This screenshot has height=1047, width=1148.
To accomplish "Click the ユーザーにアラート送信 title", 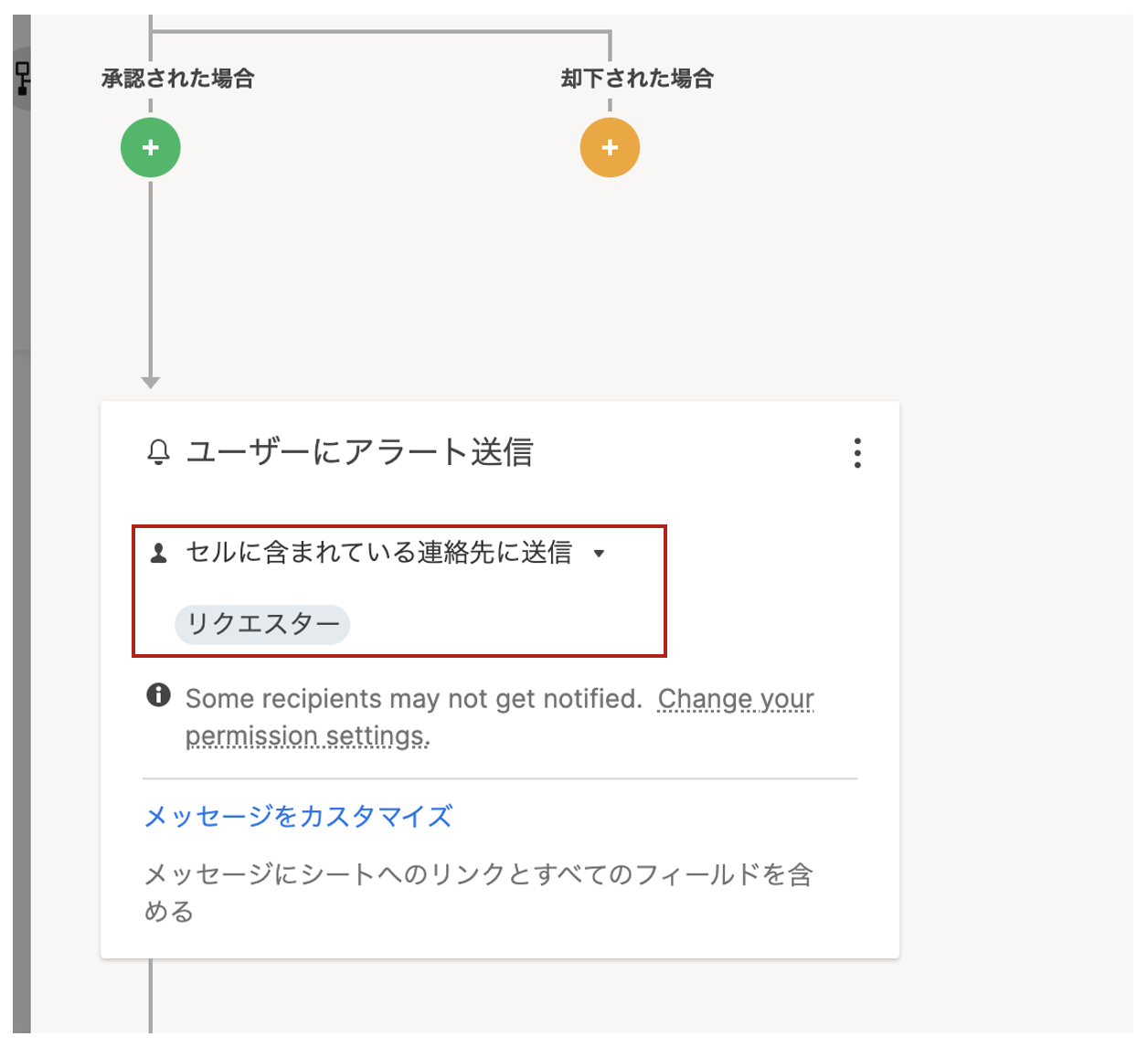I will (x=359, y=452).
